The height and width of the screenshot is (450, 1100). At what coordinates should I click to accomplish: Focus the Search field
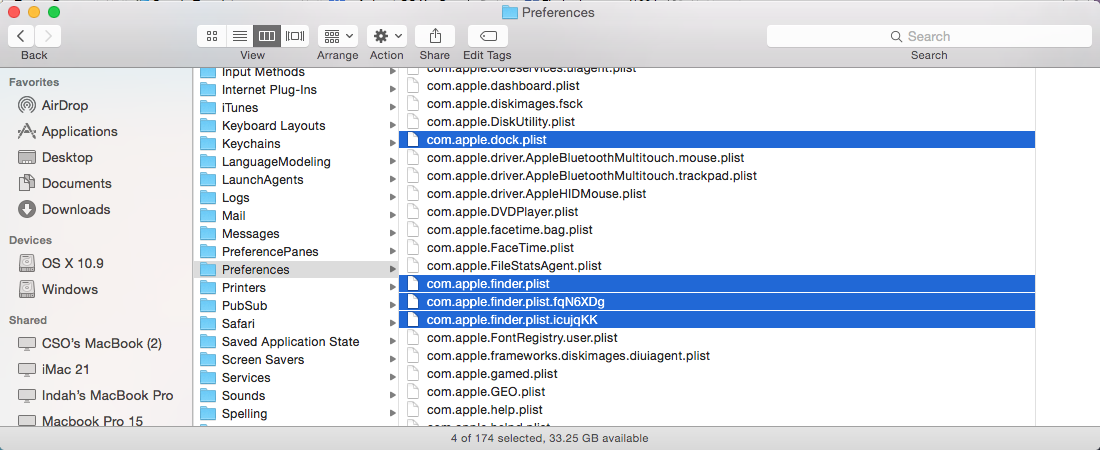929,36
